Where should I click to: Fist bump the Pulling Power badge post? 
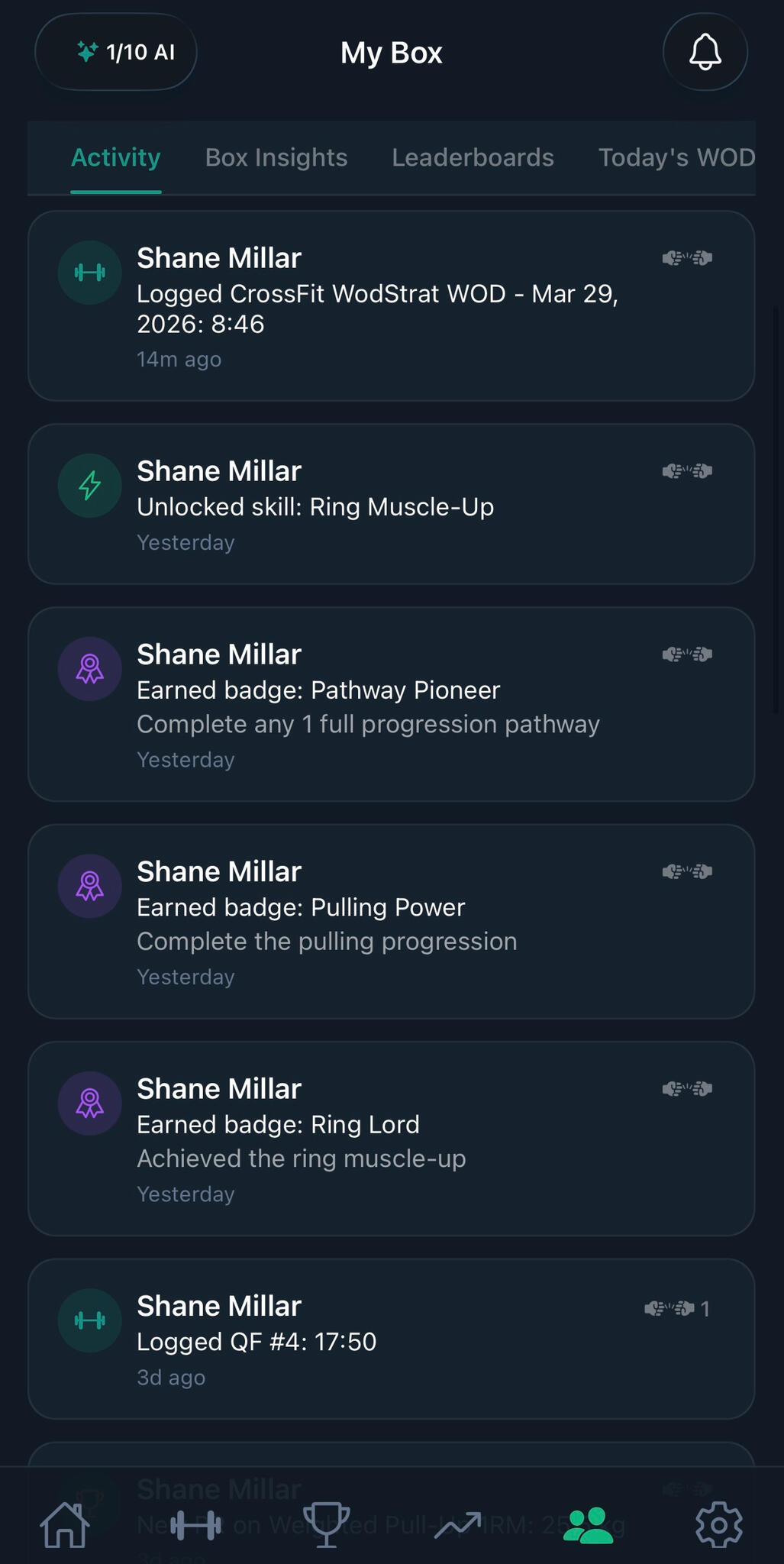tap(687, 871)
